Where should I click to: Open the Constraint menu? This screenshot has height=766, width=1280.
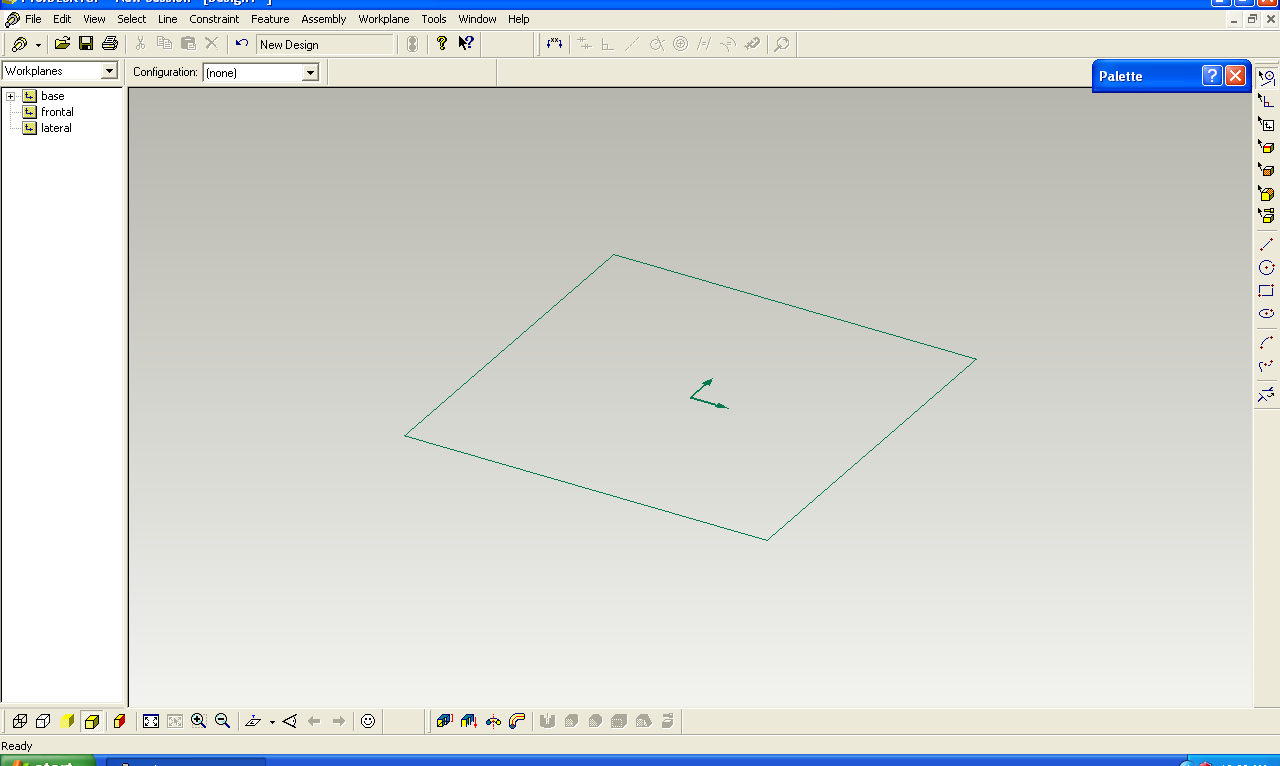click(215, 19)
